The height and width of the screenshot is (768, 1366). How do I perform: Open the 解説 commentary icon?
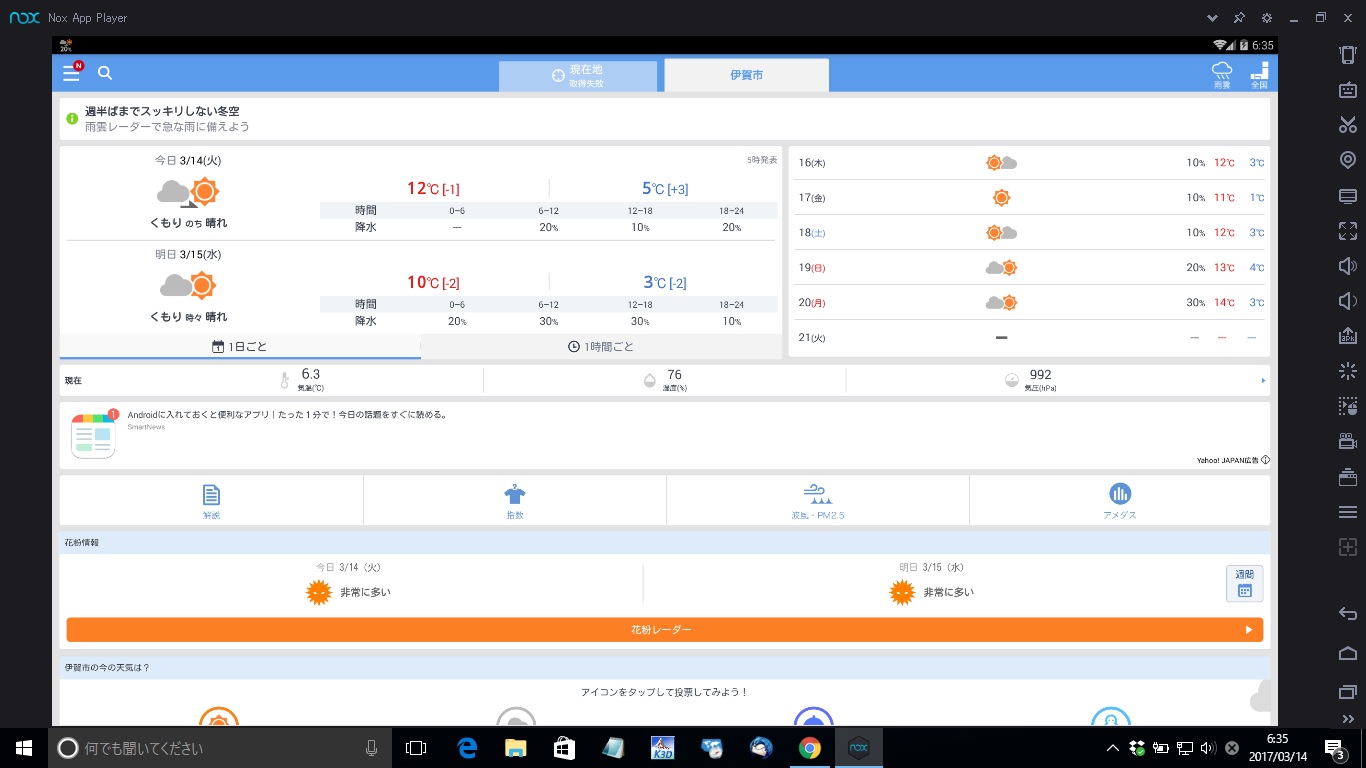[211, 500]
